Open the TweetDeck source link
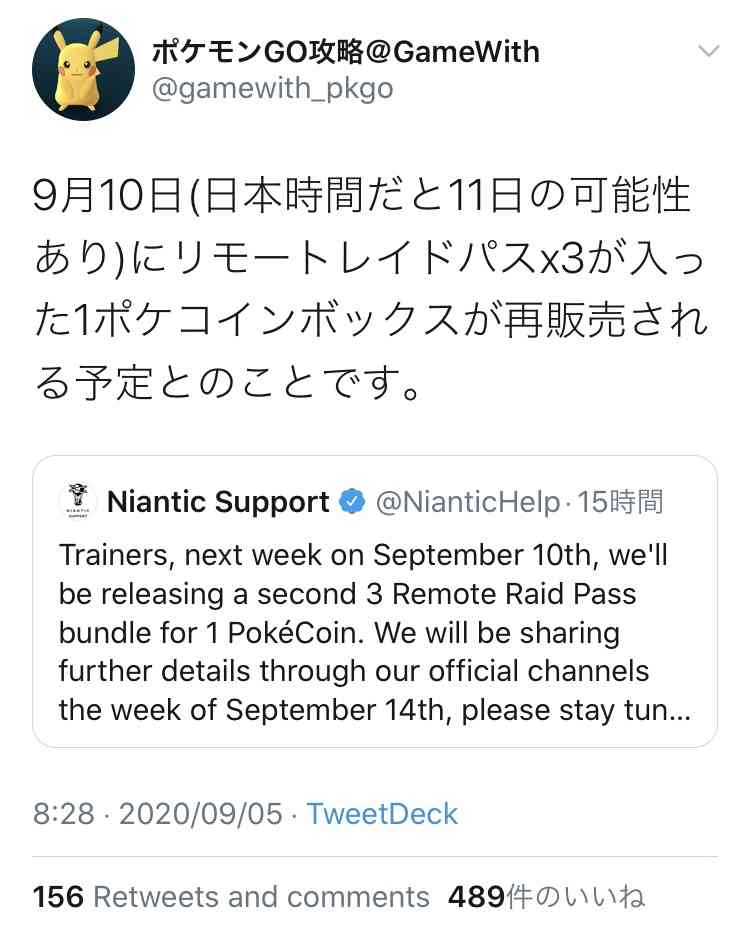 (382, 814)
